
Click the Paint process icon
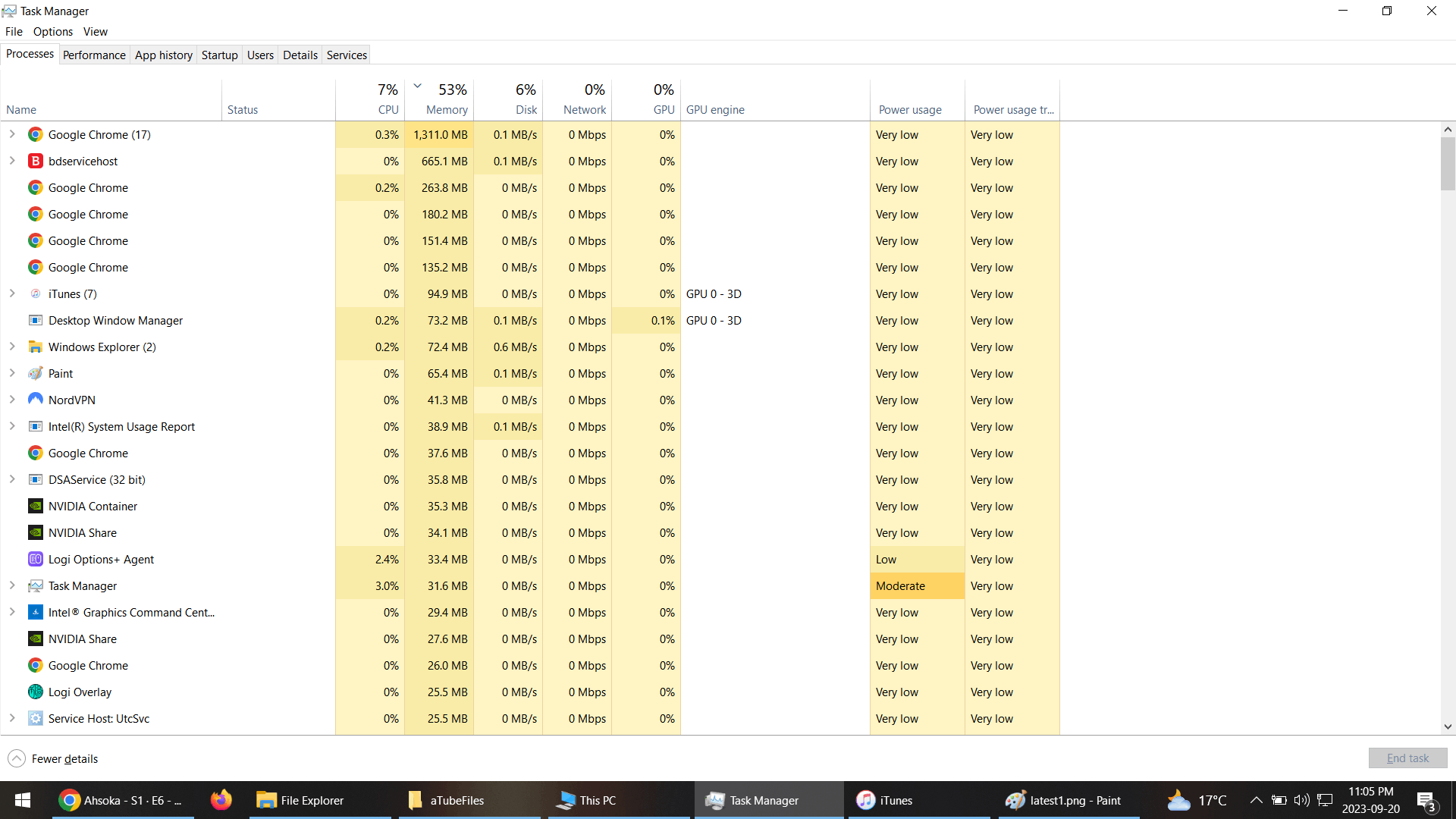click(x=35, y=373)
